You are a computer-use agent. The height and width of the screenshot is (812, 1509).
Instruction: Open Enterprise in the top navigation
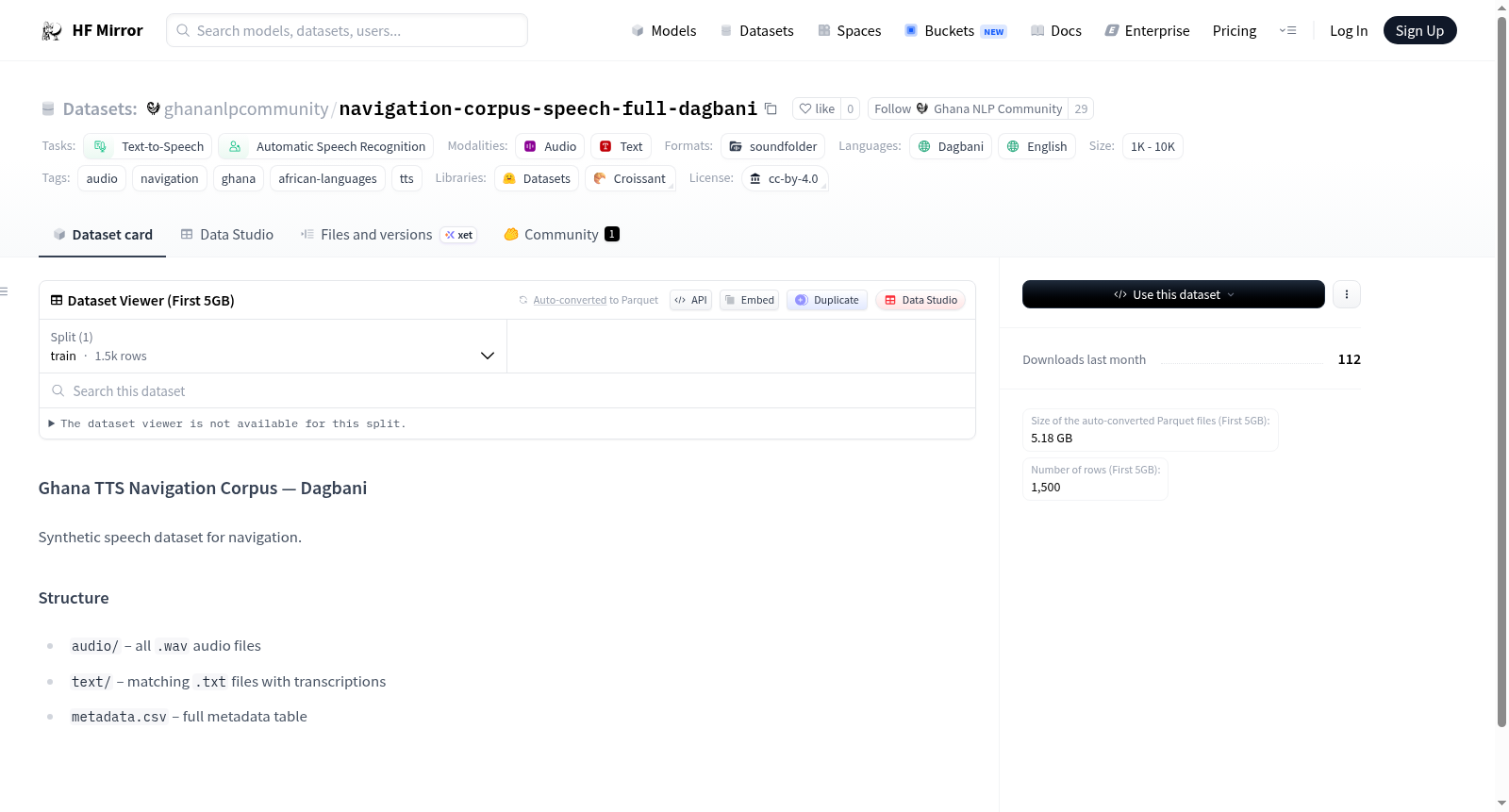coord(1147,30)
